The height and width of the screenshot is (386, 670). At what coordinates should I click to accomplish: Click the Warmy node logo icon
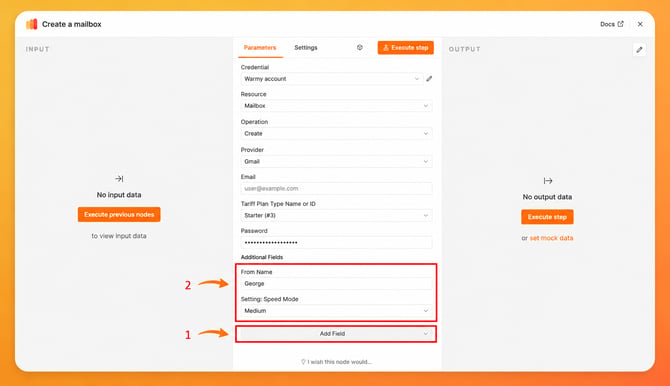(x=32, y=24)
